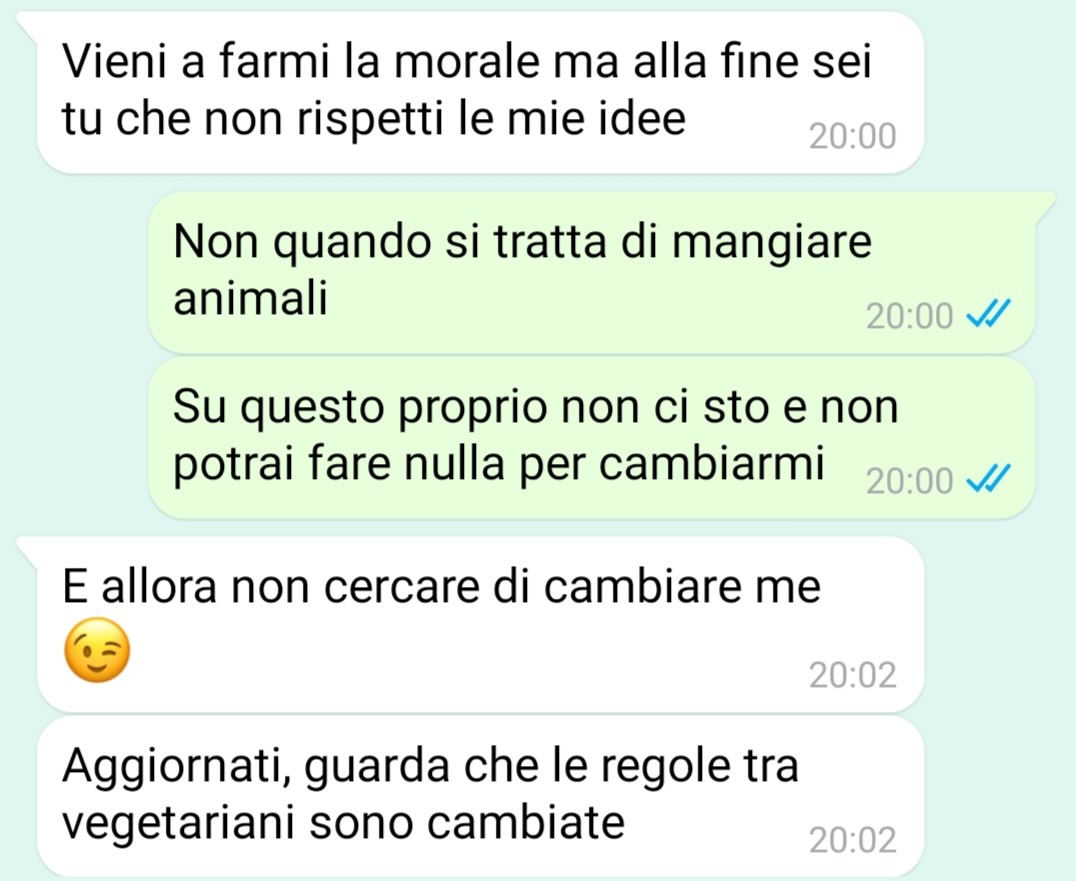Click 20:00 timestamp on 'animali' message
1076x881 pixels.
click(x=909, y=316)
